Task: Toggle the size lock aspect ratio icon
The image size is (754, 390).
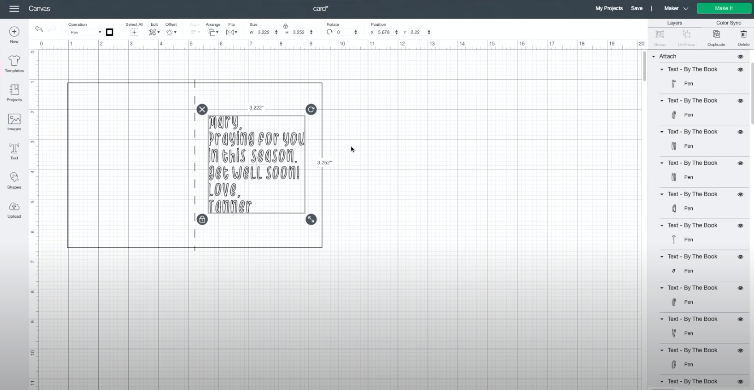Action: (285, 26)
